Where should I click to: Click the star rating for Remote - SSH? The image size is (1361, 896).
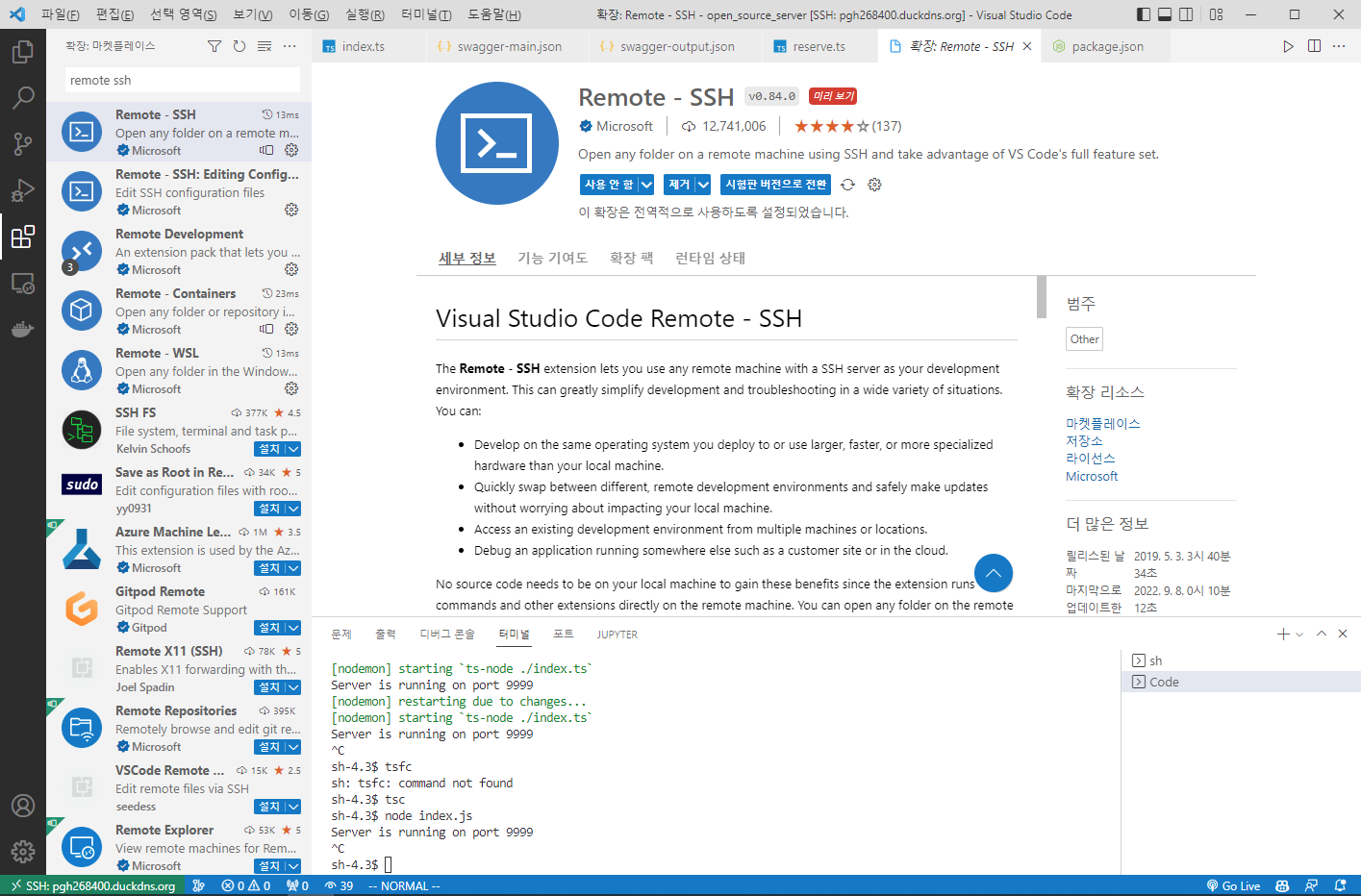[831, 126]
